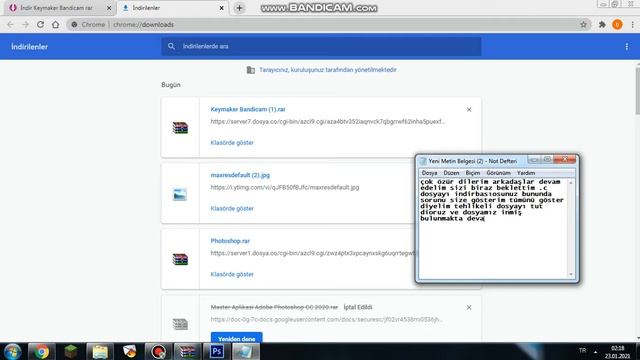640x360 pixels.
Task: Open the Yardım menu in Notepad
Action: coord(526,173)
